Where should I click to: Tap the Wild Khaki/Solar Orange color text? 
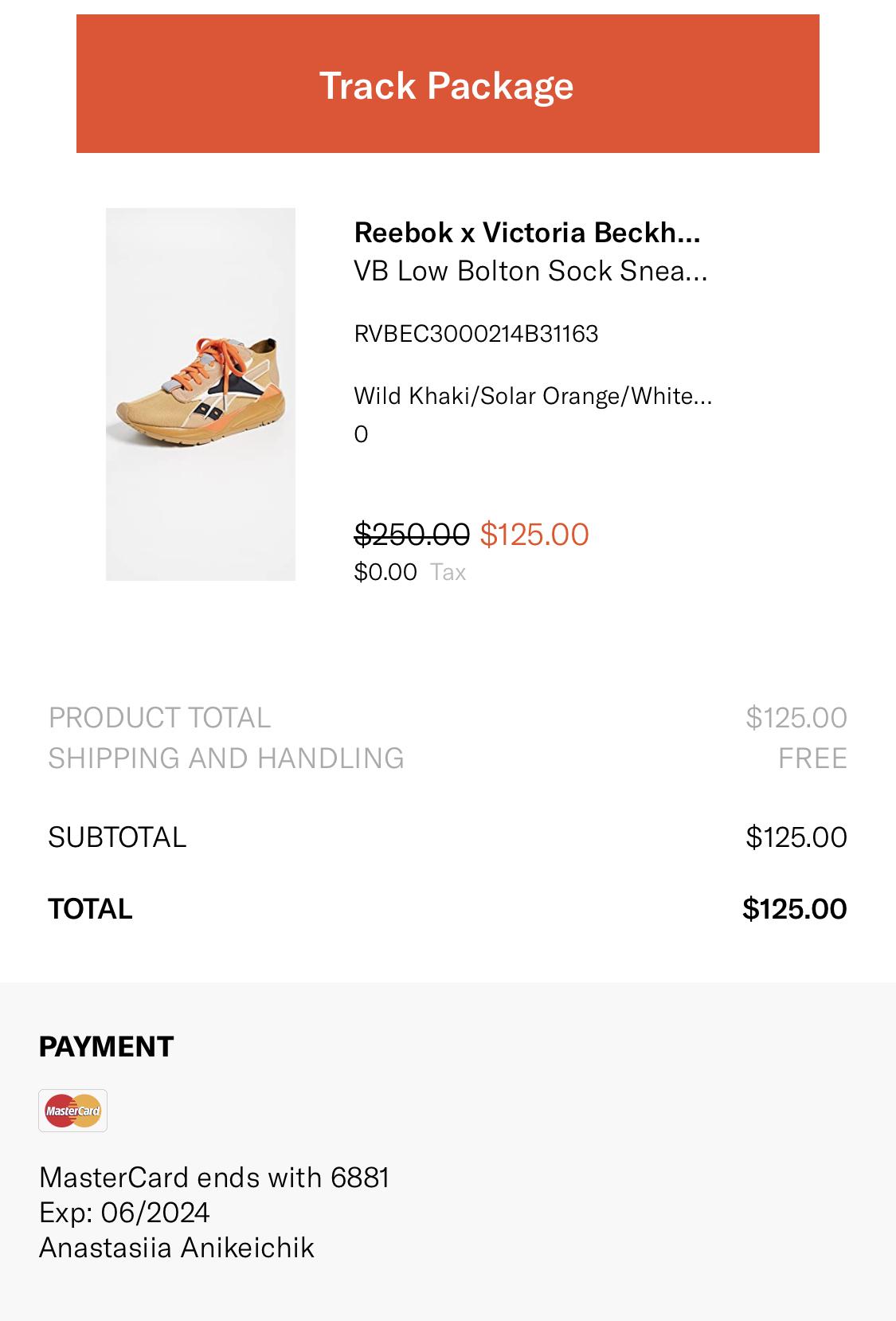click(533, 395)
